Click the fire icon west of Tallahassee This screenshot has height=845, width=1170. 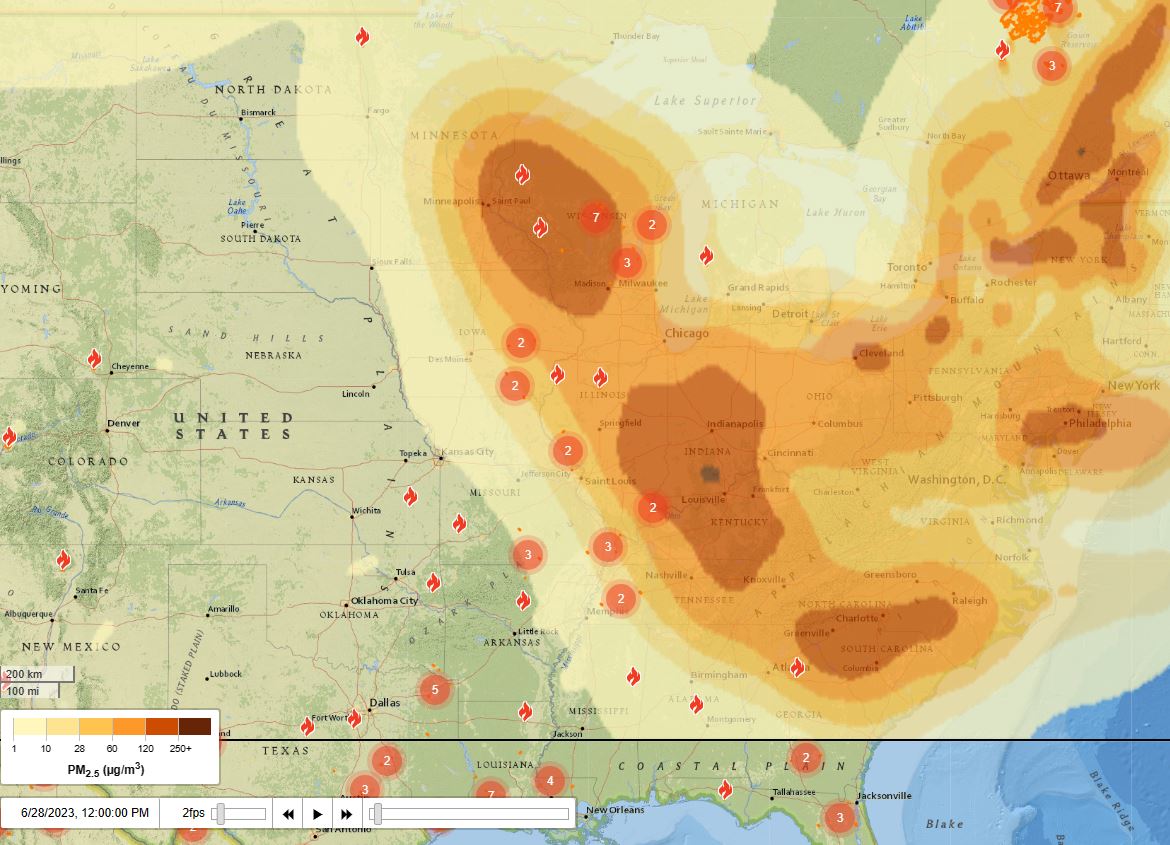[x=725, y=789]
